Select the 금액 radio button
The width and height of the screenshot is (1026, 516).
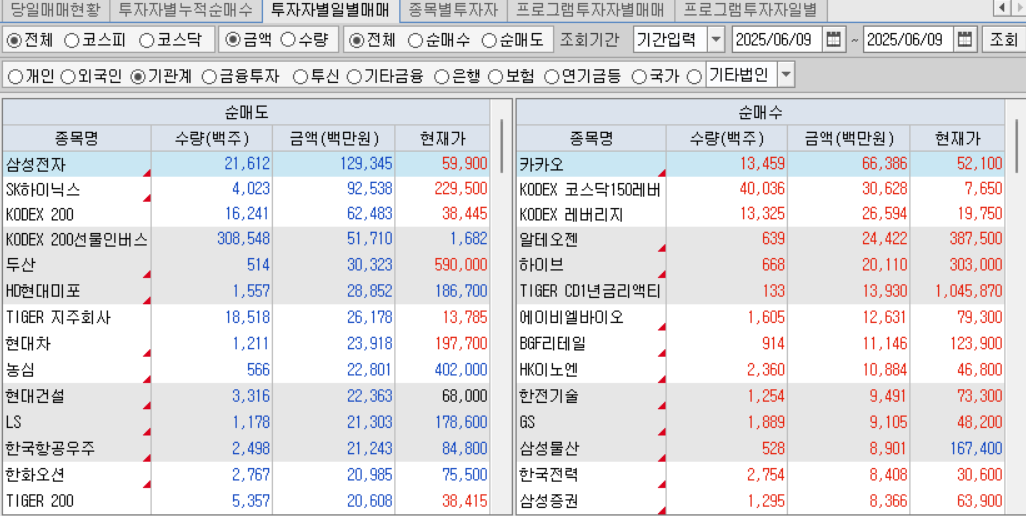tap(232, 41)
